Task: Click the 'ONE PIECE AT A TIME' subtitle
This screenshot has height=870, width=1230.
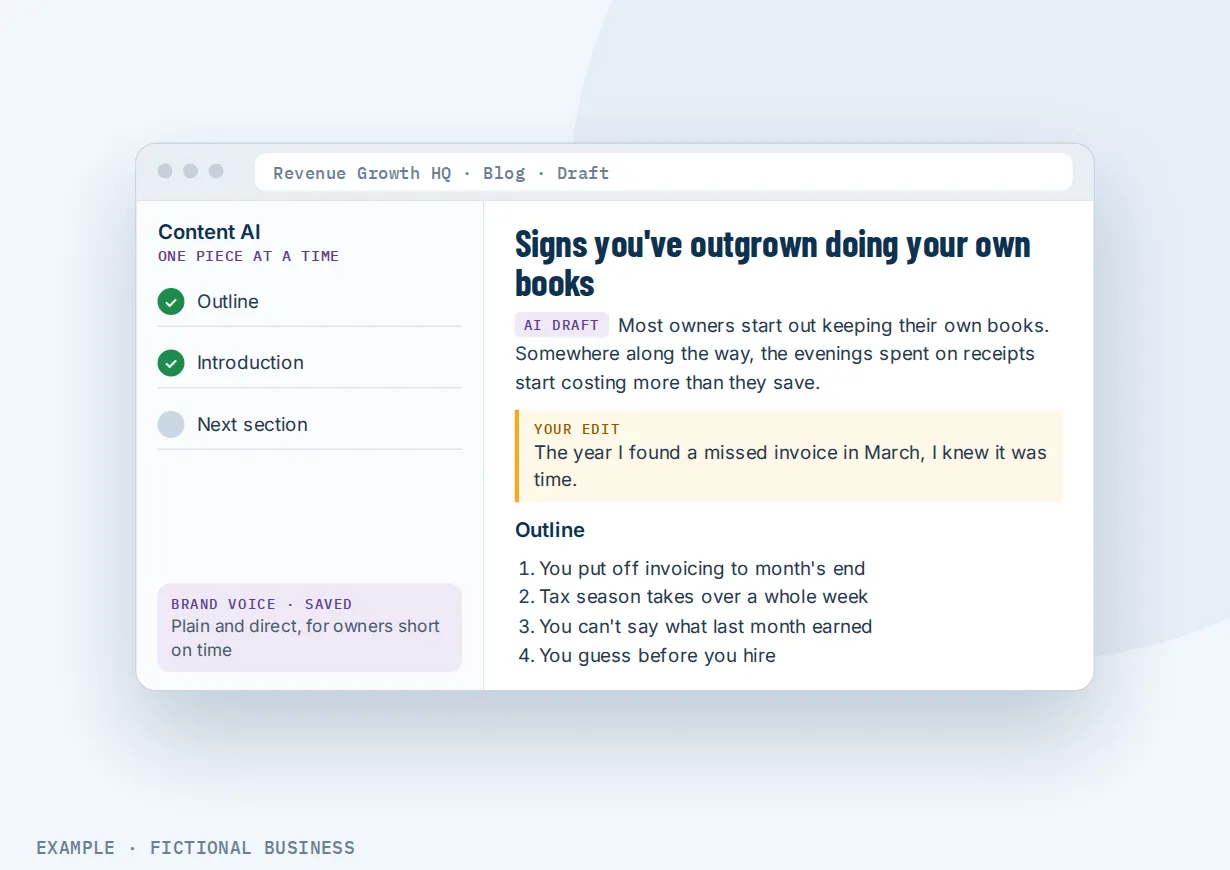Action: point(248,256)
